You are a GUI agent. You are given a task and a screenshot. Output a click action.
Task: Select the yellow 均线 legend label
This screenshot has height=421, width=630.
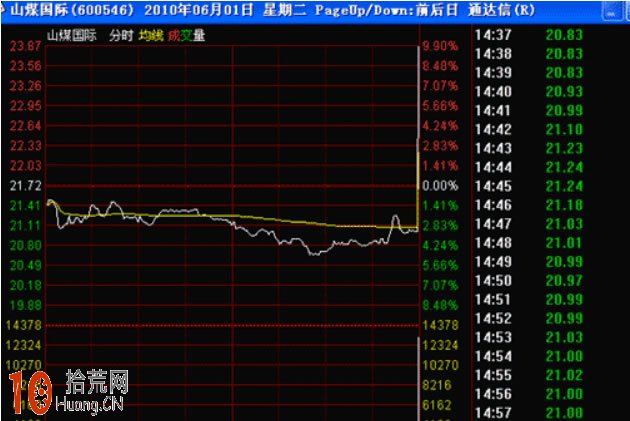tap(151, 36)
